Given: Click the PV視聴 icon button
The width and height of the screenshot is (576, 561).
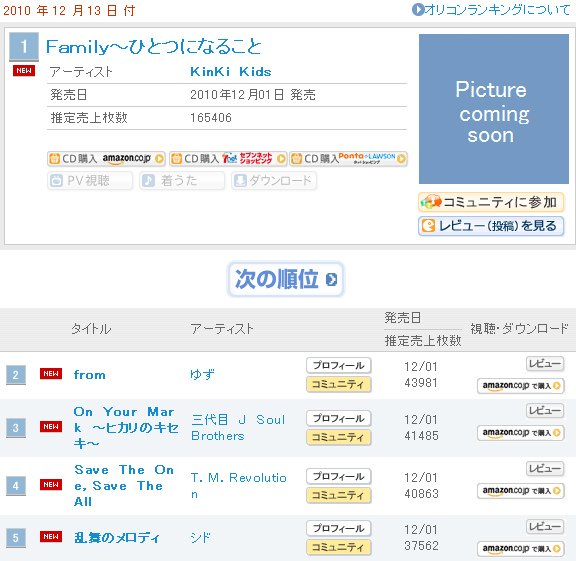Looking at the screenshot, I should [90, 181].
